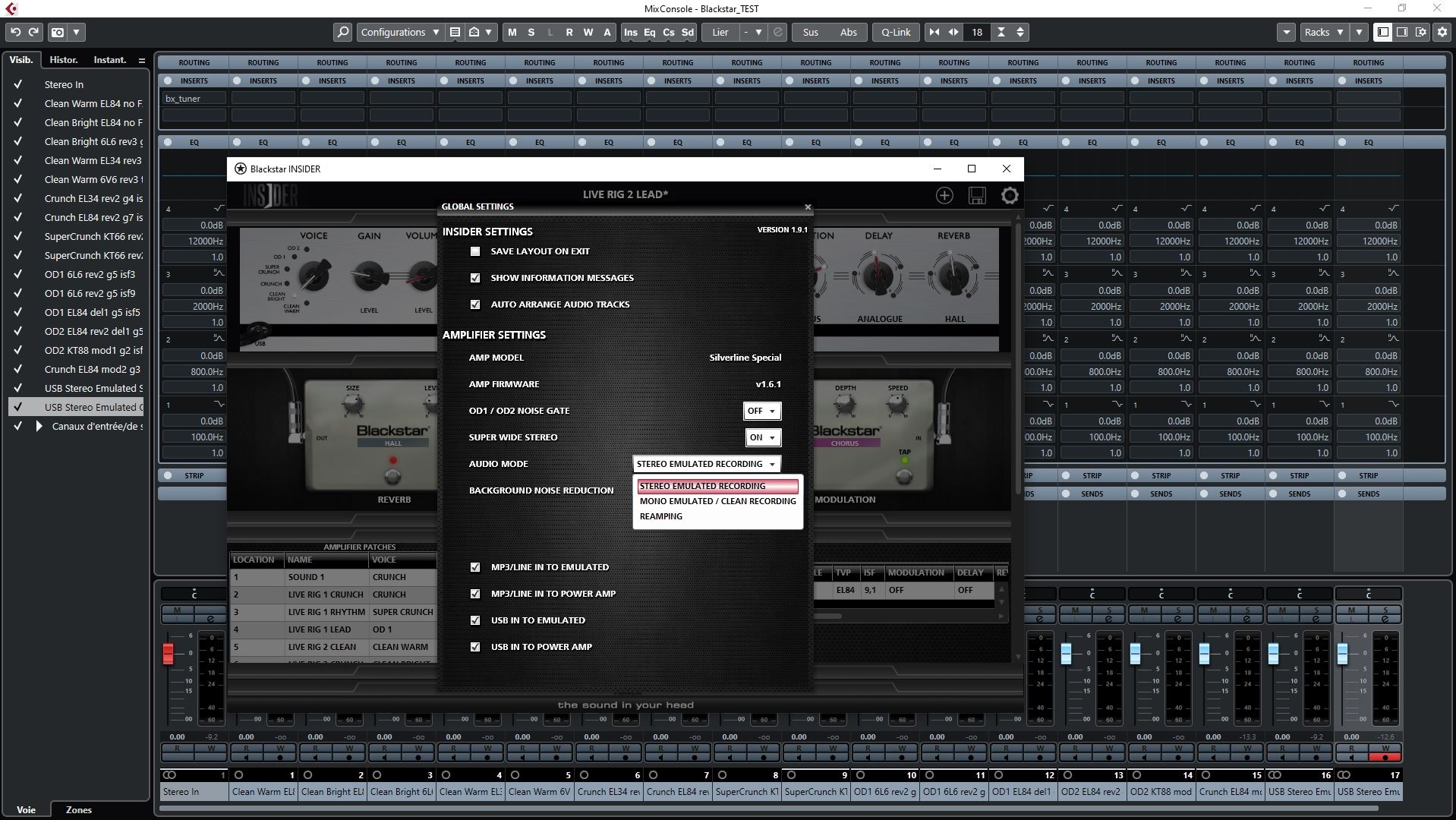
Task: Click the link channels chain icon
Action: (777, 32)
